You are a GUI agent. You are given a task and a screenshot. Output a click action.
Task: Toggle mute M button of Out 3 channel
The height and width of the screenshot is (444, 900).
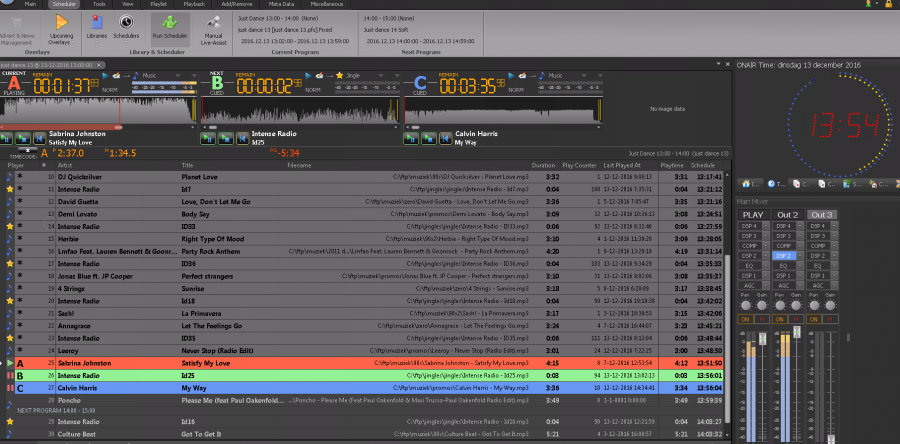tap(829, 319)
